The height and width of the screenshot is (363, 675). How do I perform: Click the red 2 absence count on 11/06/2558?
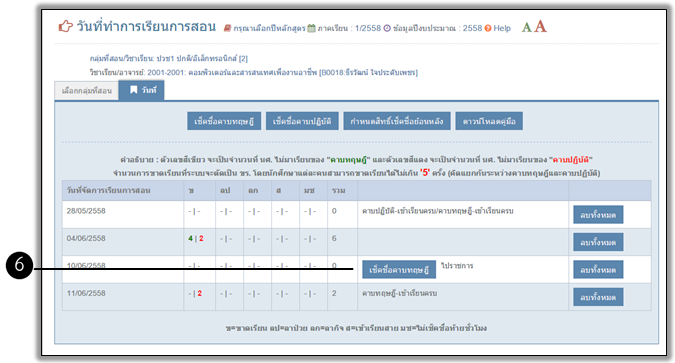pos(200,293)
